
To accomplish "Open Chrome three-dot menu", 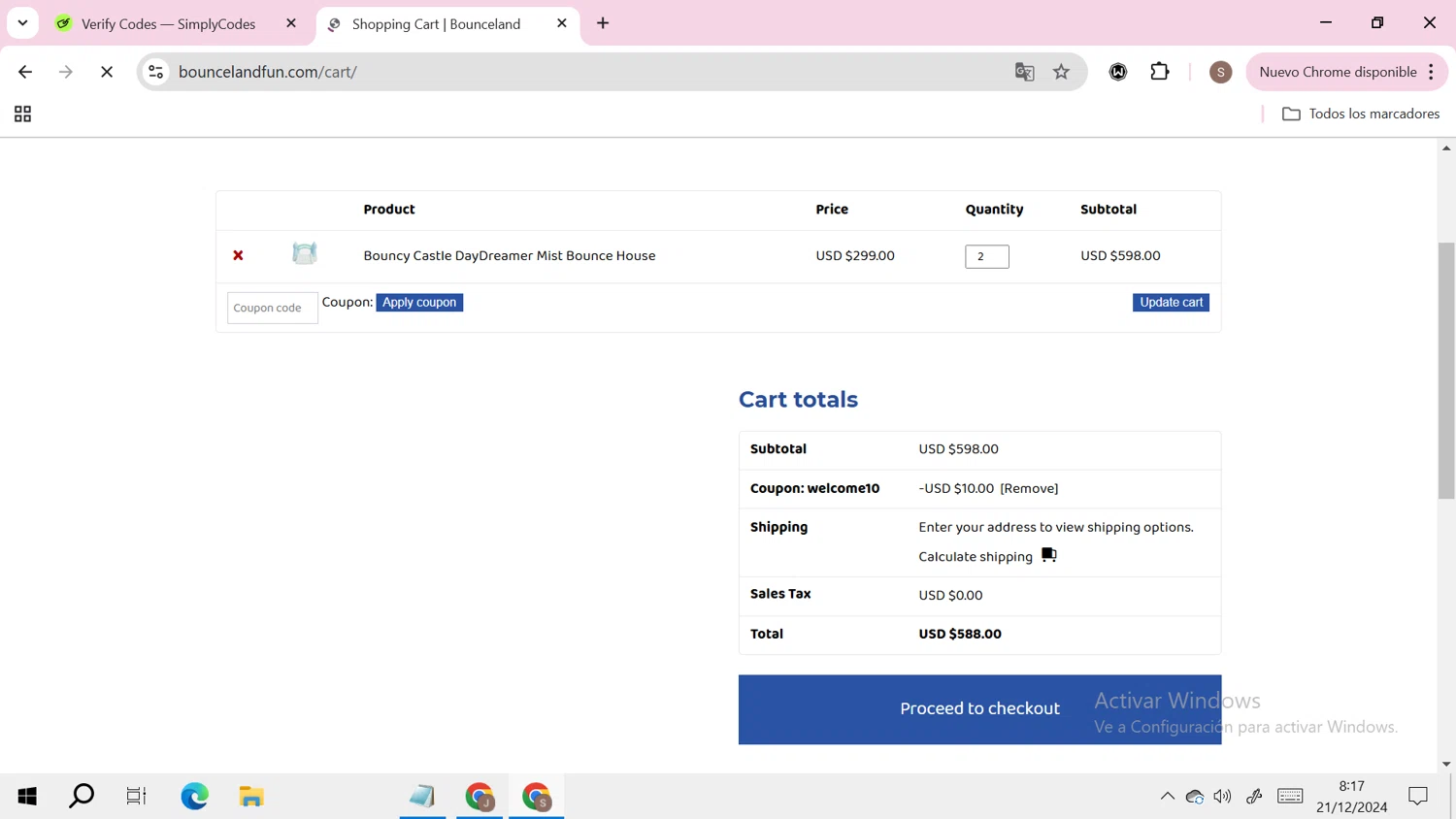I will 1432,72.
